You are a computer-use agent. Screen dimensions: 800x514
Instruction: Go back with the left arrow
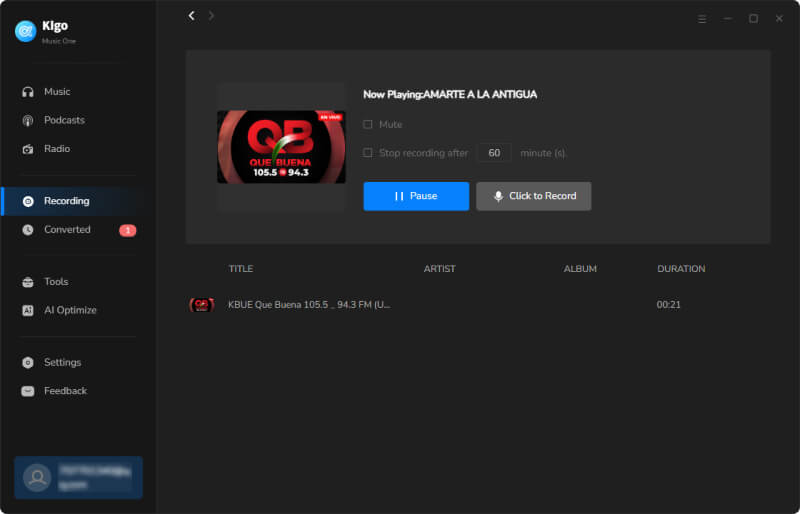(x=191, y=16)
